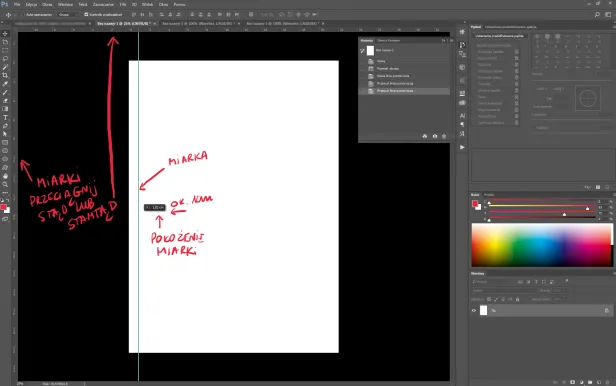Open the Edycja menu

coord(31,4)
